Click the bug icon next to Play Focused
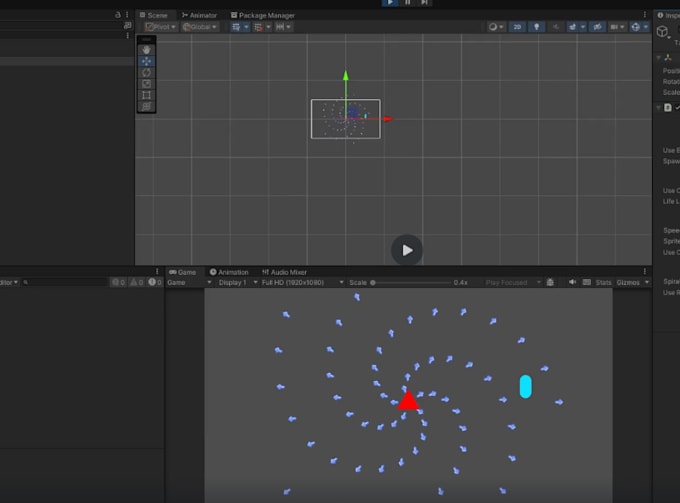 [550, 282]
